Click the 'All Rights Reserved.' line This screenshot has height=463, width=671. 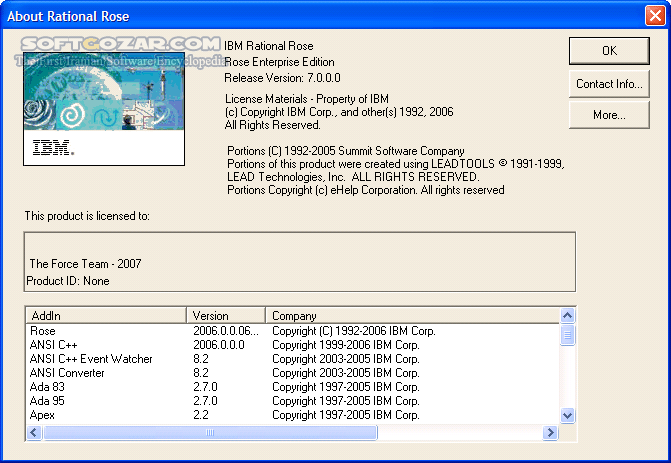point(273,125)
